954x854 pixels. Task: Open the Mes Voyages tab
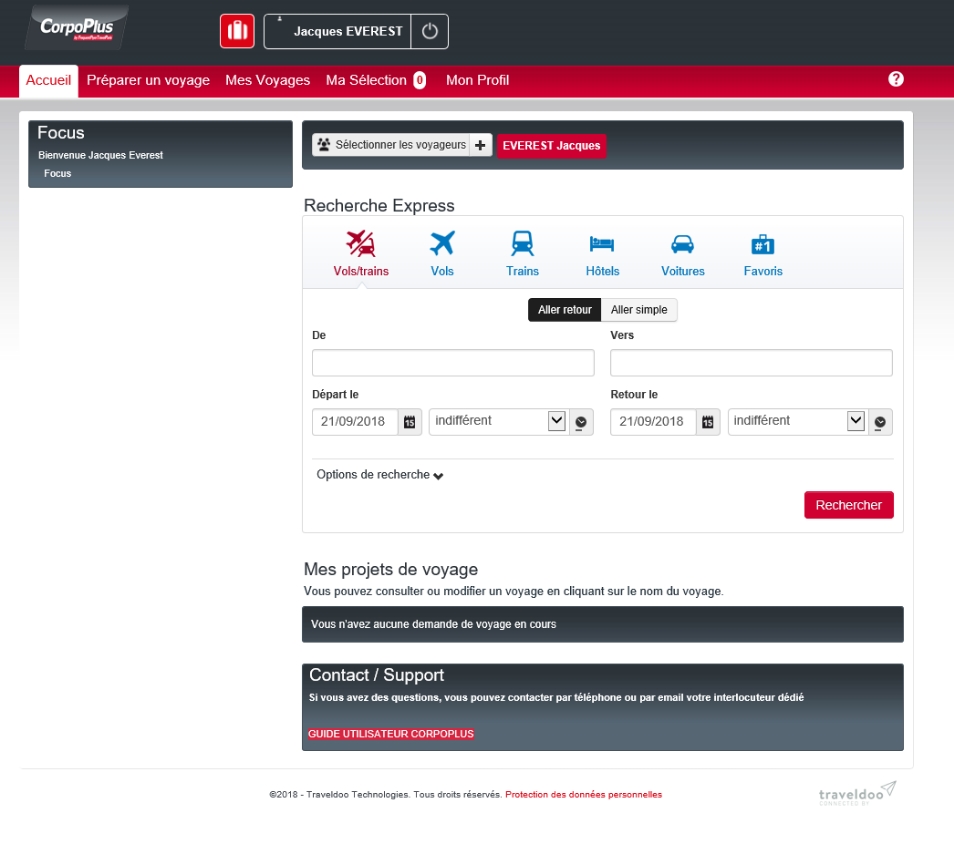click(x=268, y=80)
